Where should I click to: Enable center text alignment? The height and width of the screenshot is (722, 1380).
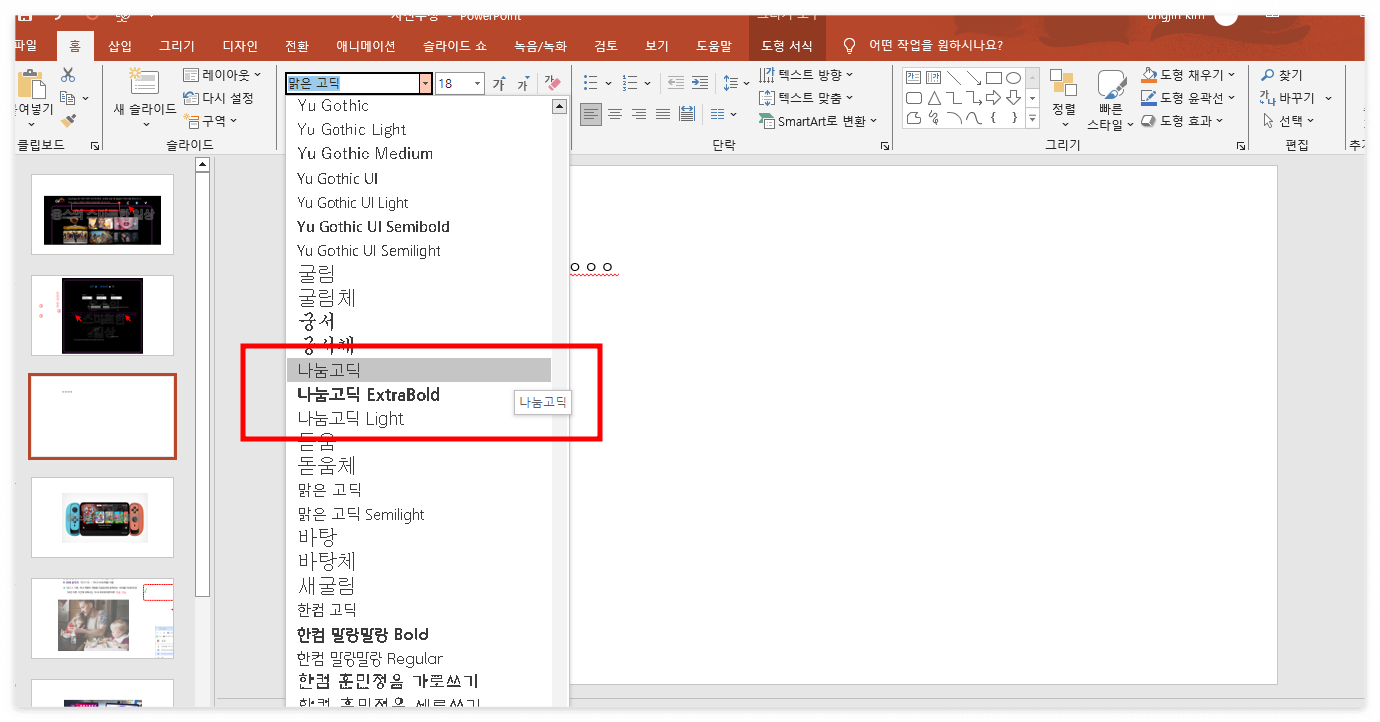615,112
